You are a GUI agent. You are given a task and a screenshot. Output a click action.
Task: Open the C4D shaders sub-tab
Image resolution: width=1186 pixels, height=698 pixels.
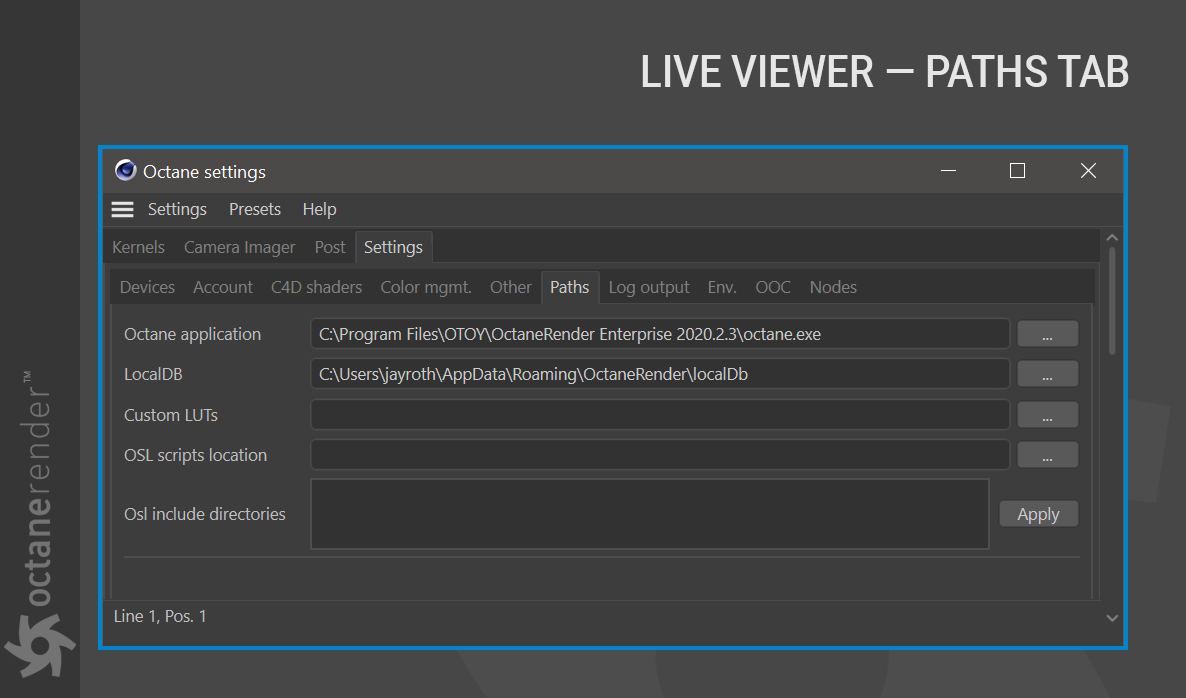click(x=316, y=287)
